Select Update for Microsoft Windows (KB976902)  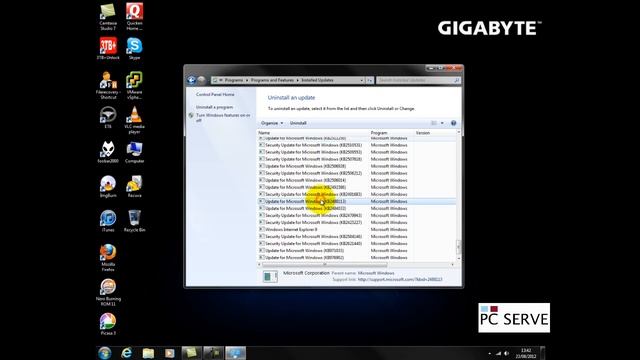click(x=357, y=258)
